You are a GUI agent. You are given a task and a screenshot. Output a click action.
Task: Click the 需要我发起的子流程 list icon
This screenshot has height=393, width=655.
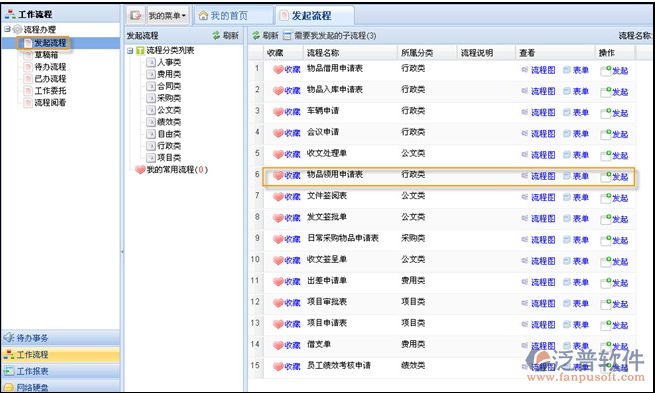point(287,35)
